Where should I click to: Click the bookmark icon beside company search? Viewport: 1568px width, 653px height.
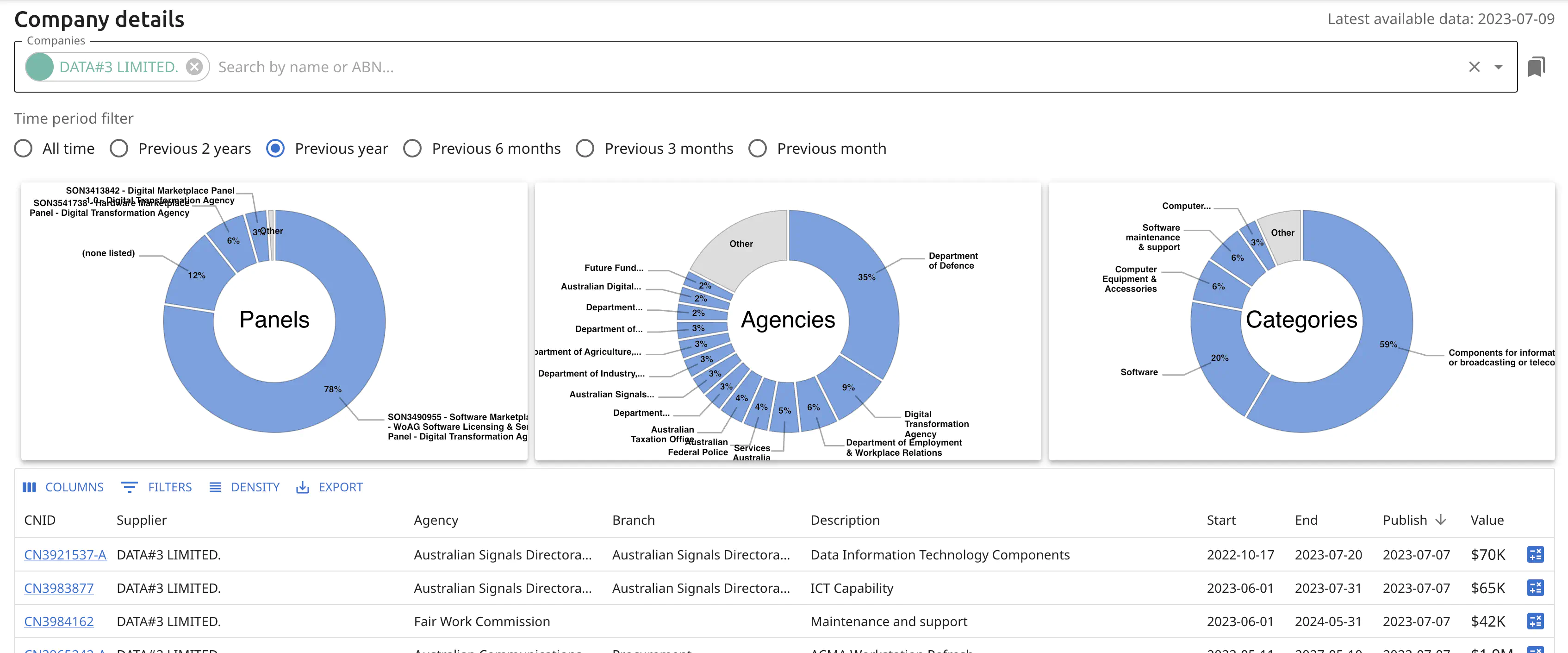[1536, 66]
